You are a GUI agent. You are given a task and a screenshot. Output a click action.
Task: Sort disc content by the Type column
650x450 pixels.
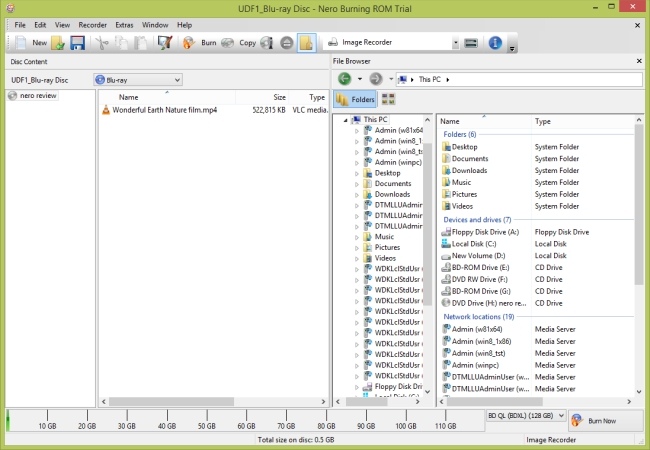pyautogui.click(x=317, y=97)
